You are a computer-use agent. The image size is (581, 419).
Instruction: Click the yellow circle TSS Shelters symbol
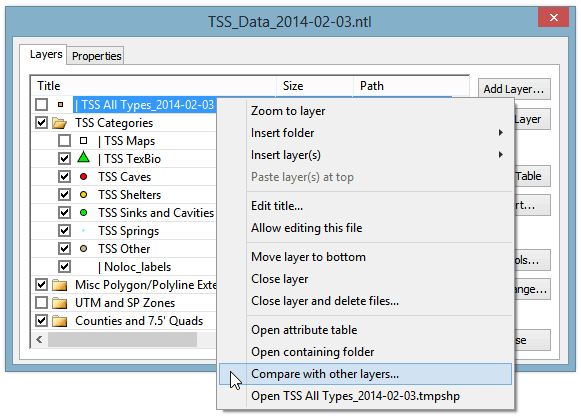point(83,194)
